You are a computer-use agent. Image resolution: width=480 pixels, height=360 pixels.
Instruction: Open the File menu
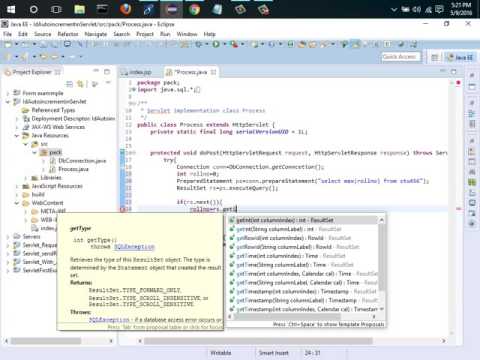pos(7,34)
